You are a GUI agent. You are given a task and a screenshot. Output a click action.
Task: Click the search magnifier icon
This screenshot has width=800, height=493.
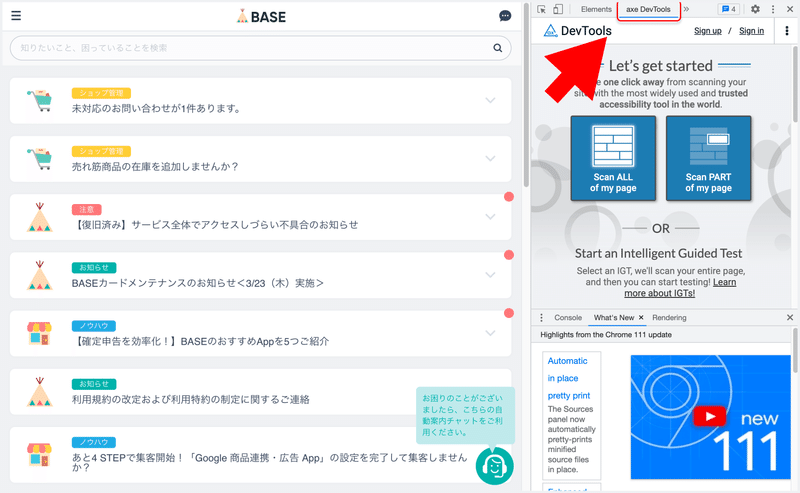pos(497,48)
